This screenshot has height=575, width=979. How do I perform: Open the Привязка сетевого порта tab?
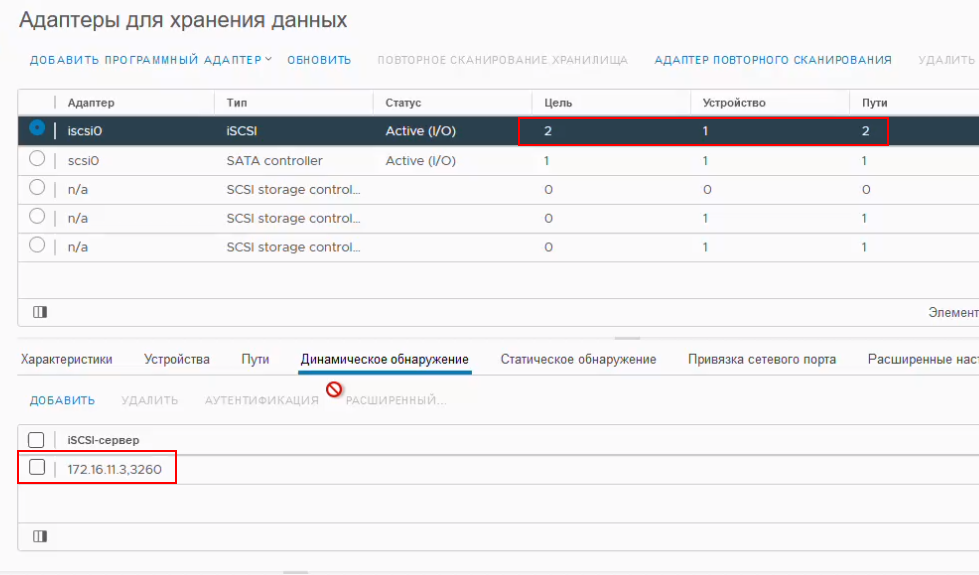(762, 359)
